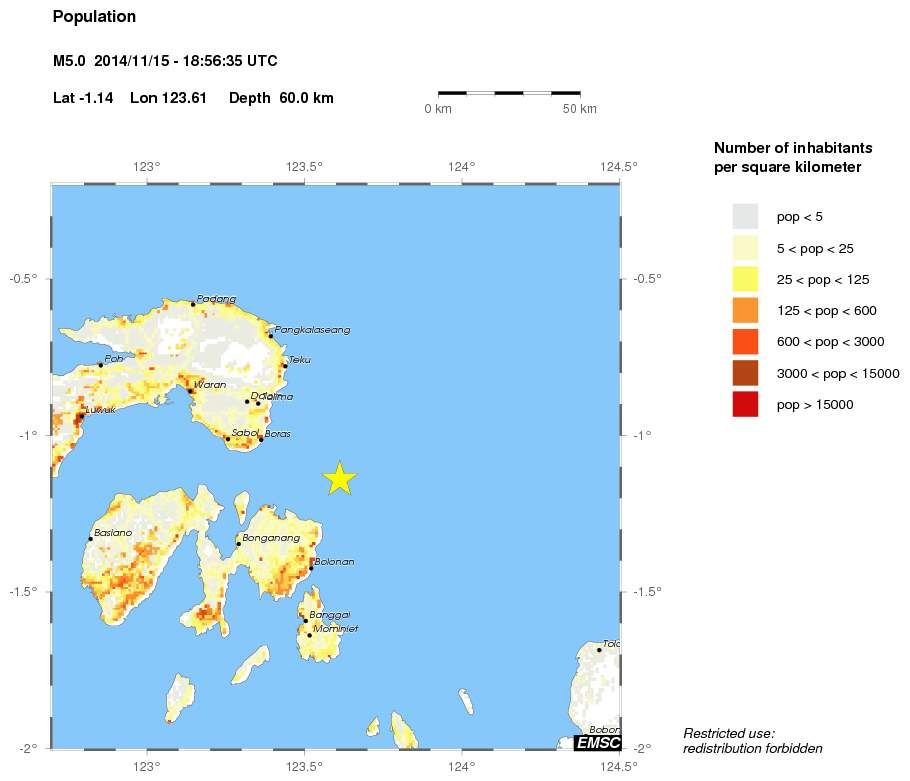Click the Banggai city marker
The image size is (910, 781).
tap(306, 621)
